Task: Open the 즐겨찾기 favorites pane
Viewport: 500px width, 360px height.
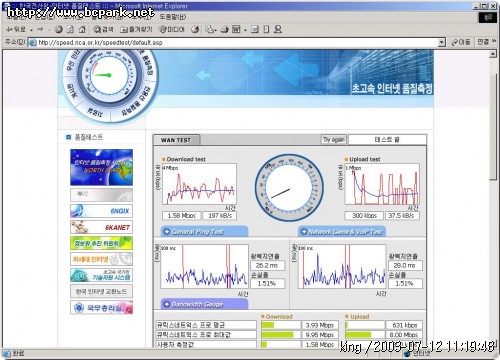Action: [136, 30]
